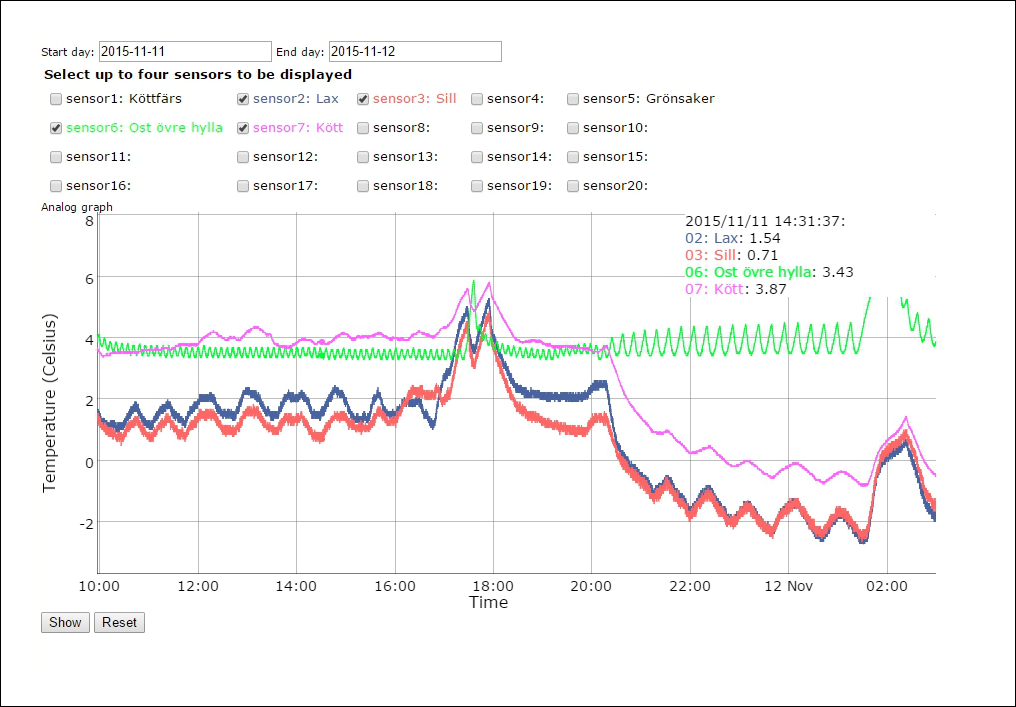1016x707 pixels.
Task: Click '06: Ost övre hylla: 3.43' legend entry
Action: 769,272
